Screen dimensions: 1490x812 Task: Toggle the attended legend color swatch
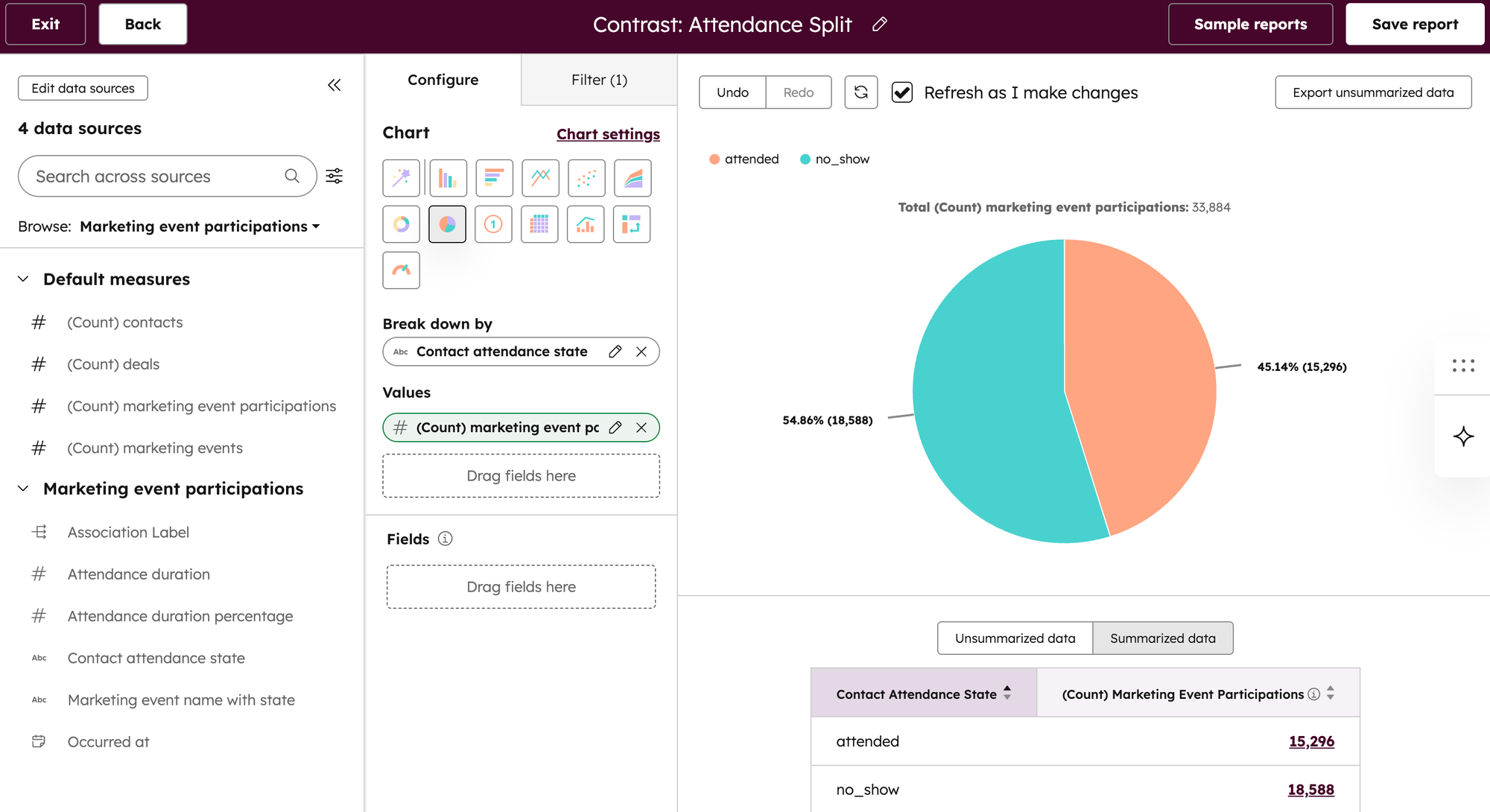pos(714,159)
